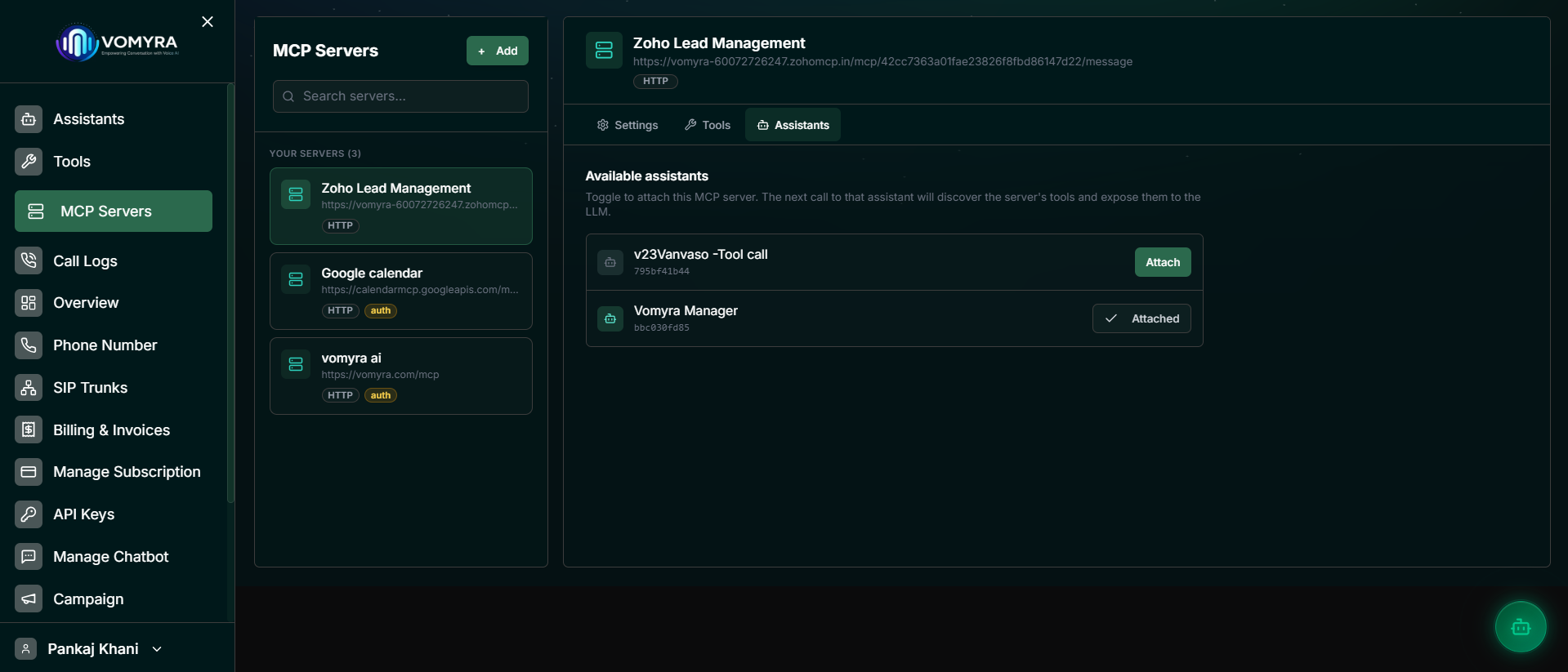Add a new MCP server
This screenshot has width=1568, height=672.
[498, 51]
